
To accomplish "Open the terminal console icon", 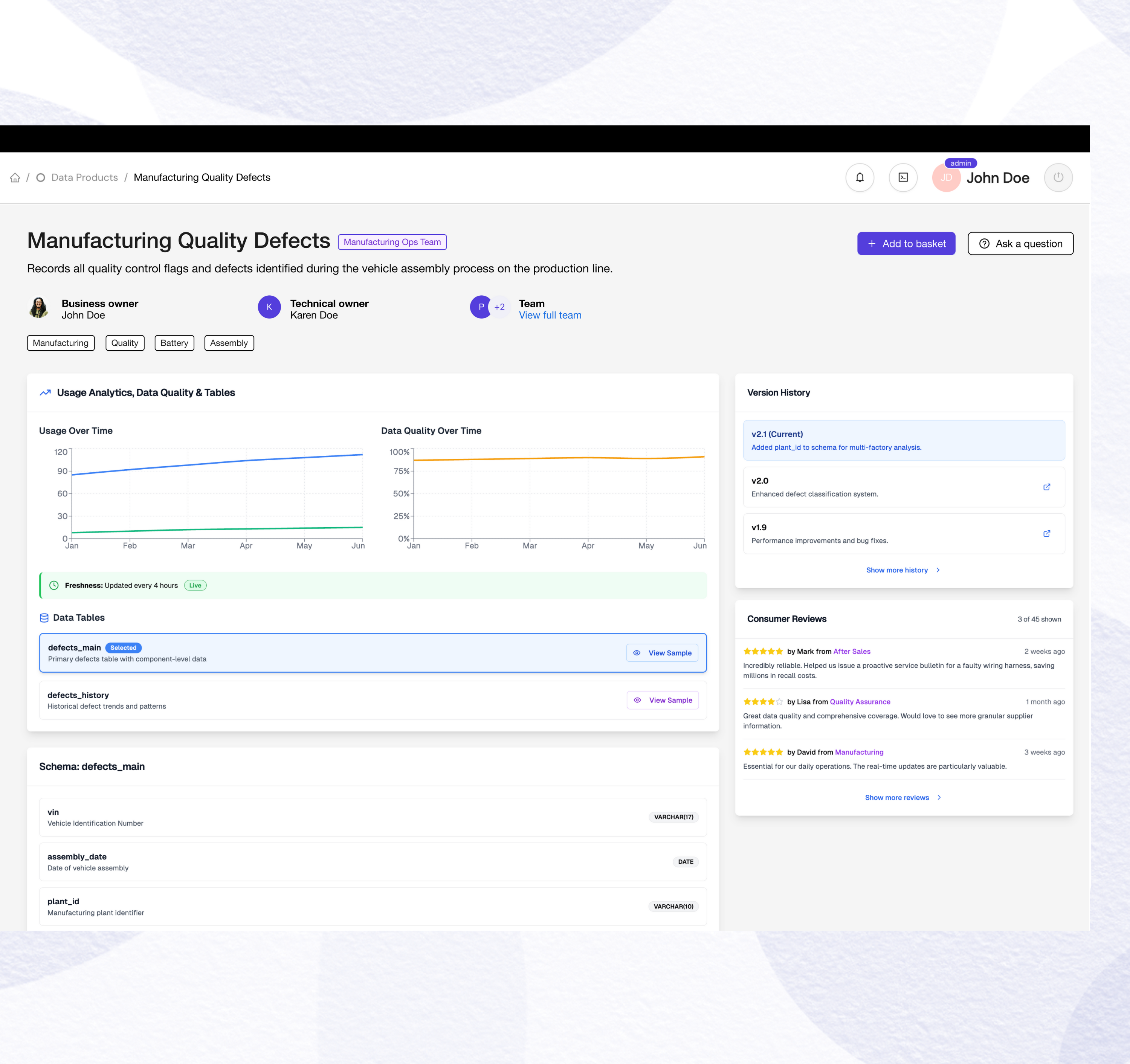I will pyautogui.click(x=902, y=177).
